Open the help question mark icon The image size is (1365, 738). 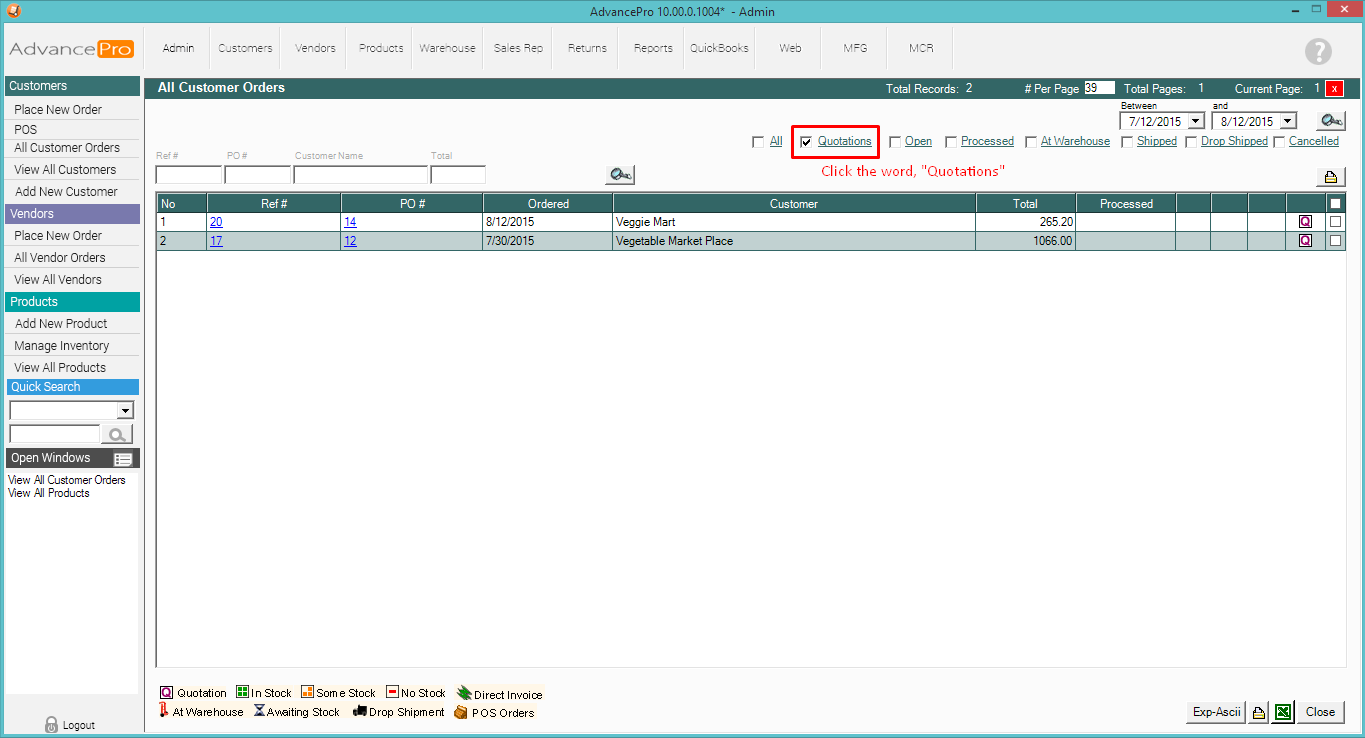[x=1318, y=52]
